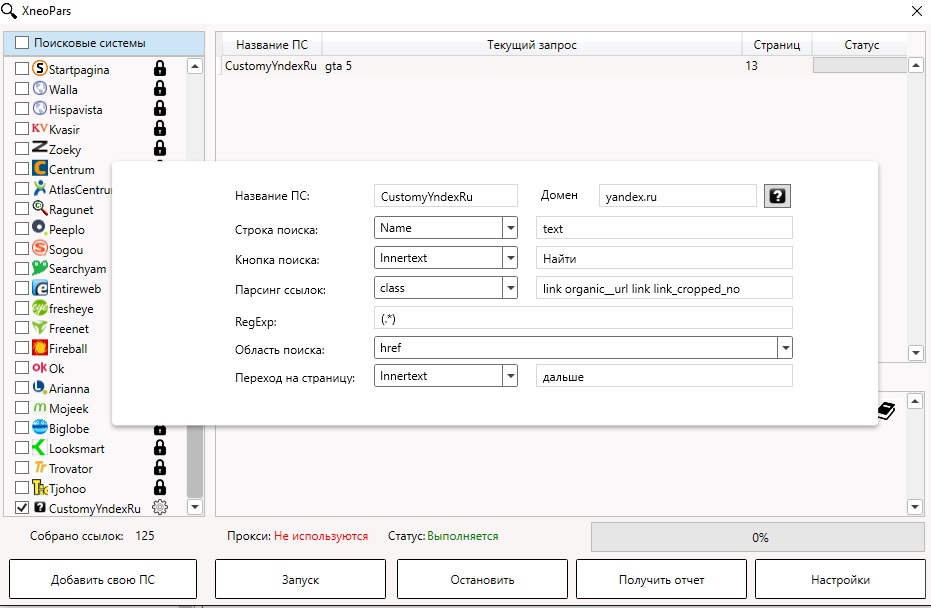Click the 0% progress bar

(759, 537)
